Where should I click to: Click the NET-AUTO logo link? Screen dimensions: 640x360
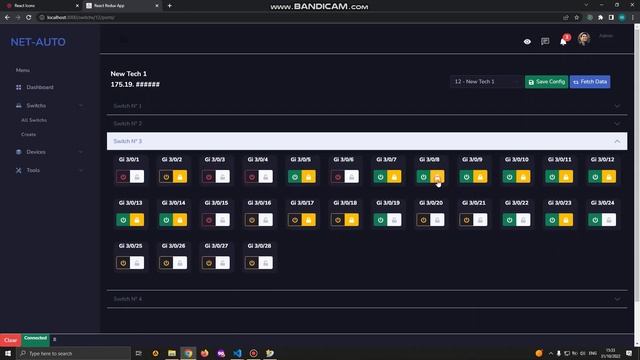[38, 42]
